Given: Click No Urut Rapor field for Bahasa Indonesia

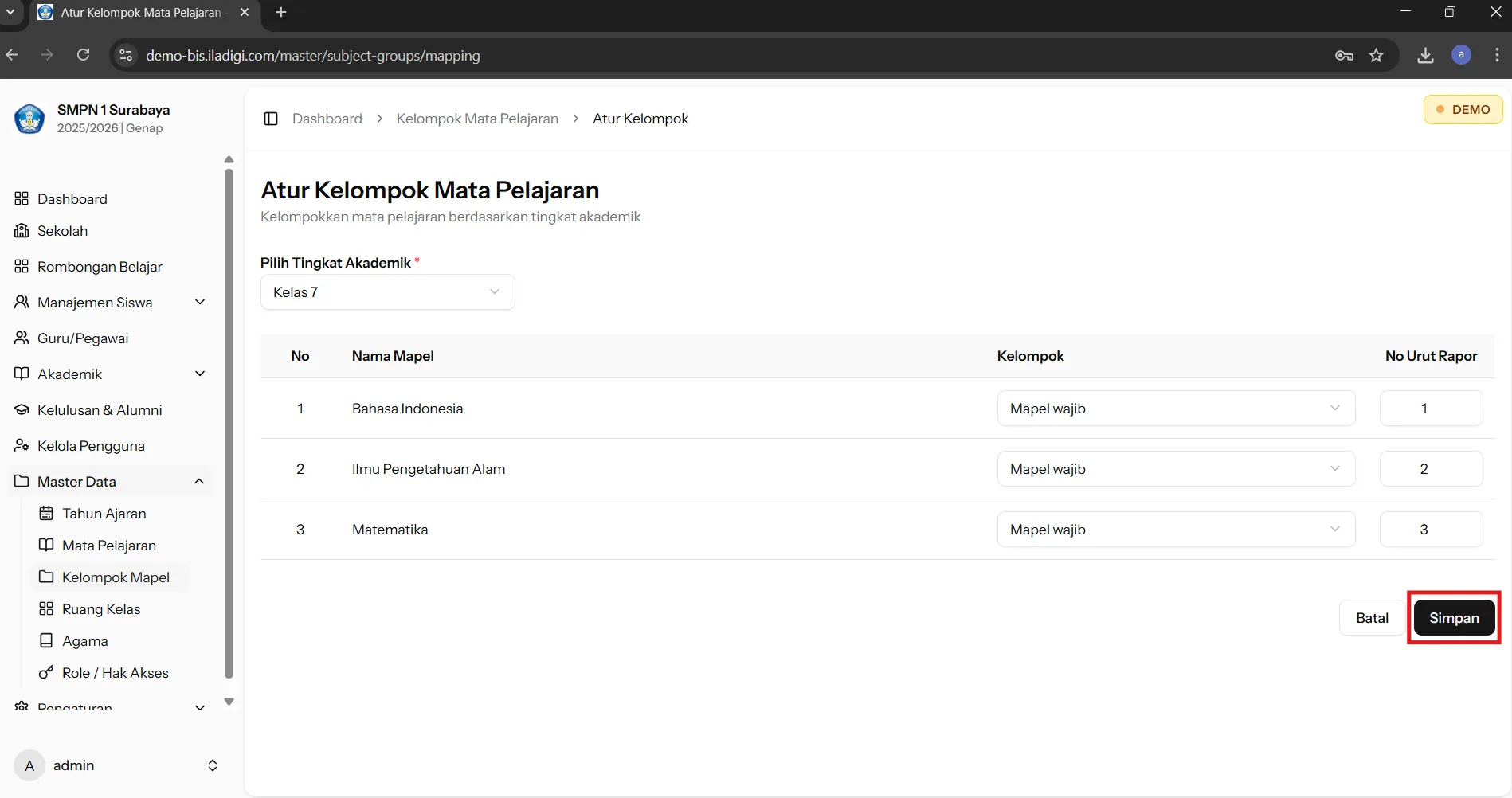Looking at the screenshot, I should [1431, 409].
